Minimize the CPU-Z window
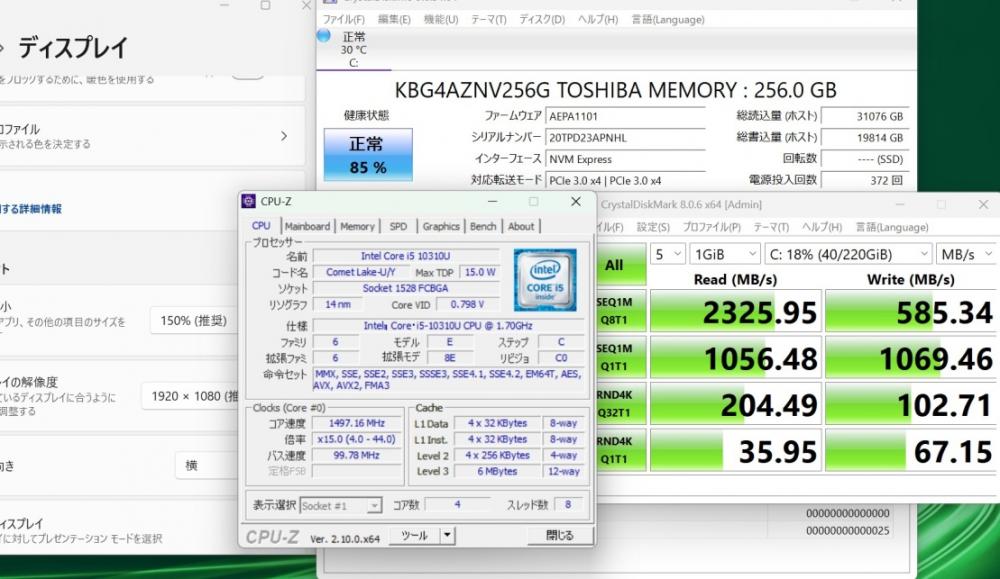Viewport: 1000px width, 579px height. coord(492,202)
